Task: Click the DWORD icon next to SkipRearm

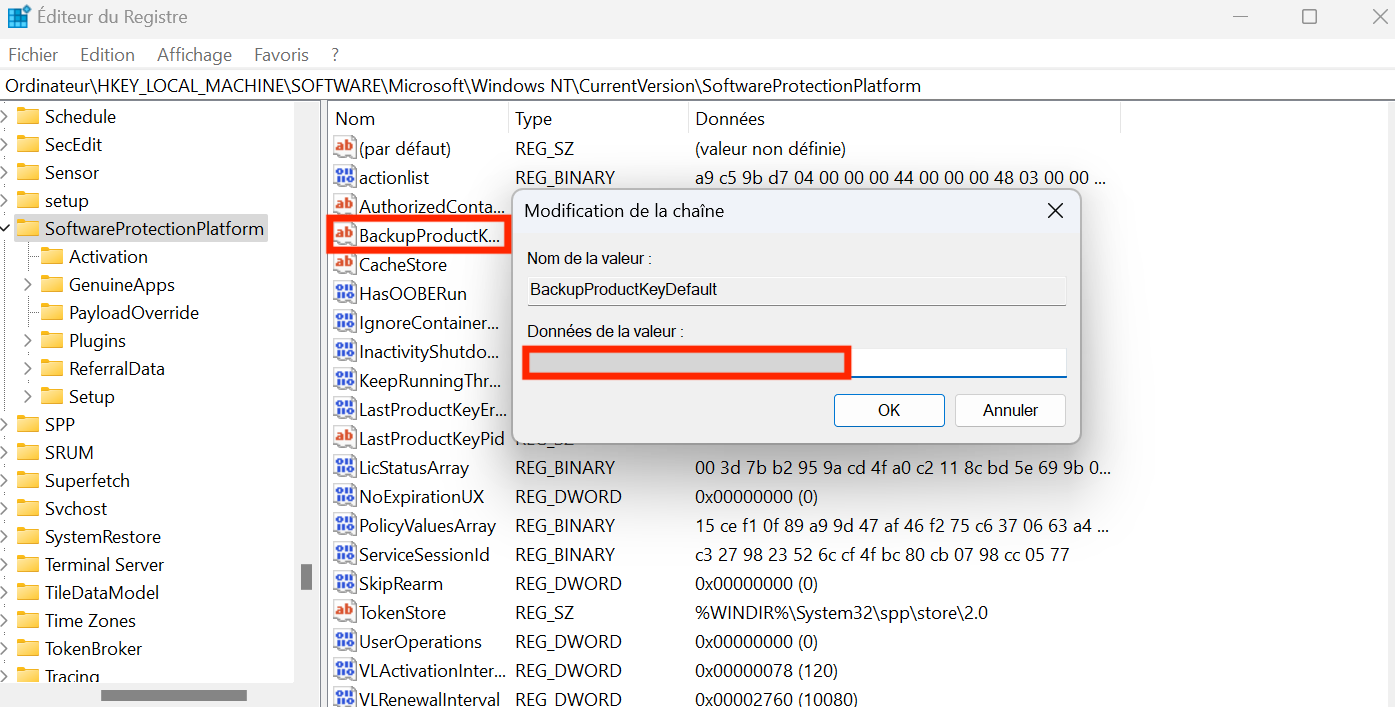Action: [344, 582]
